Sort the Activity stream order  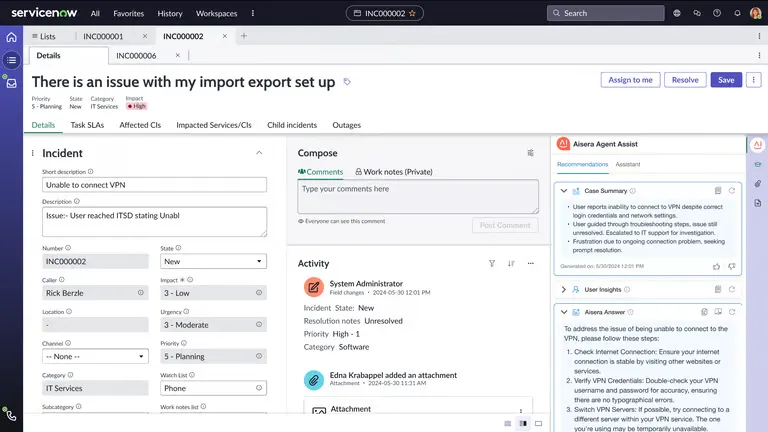coord(511,264)
